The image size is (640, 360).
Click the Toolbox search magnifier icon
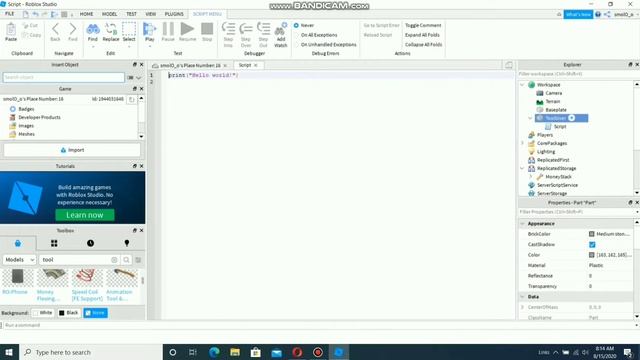pos(127,260)
